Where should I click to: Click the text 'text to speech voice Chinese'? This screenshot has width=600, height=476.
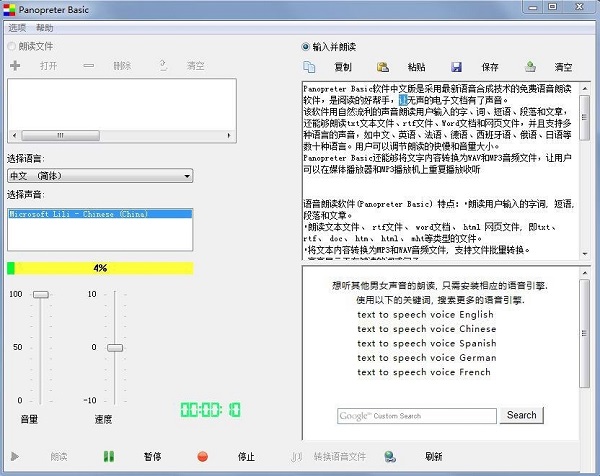coord(426,329)
